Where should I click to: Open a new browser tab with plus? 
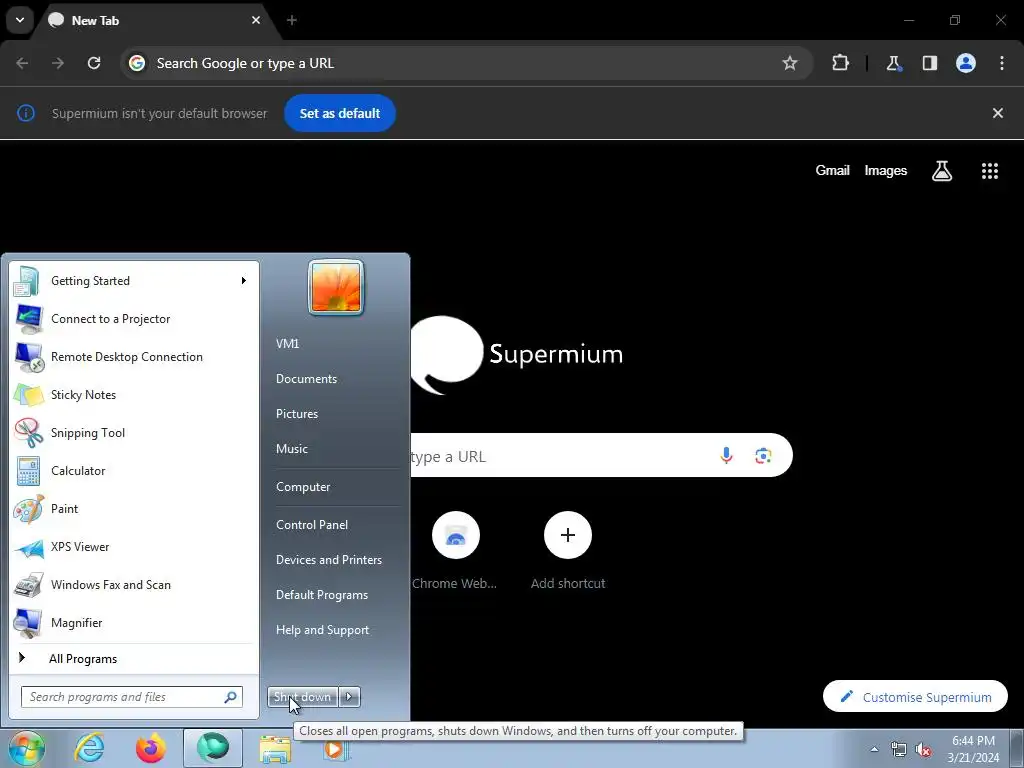292,20
